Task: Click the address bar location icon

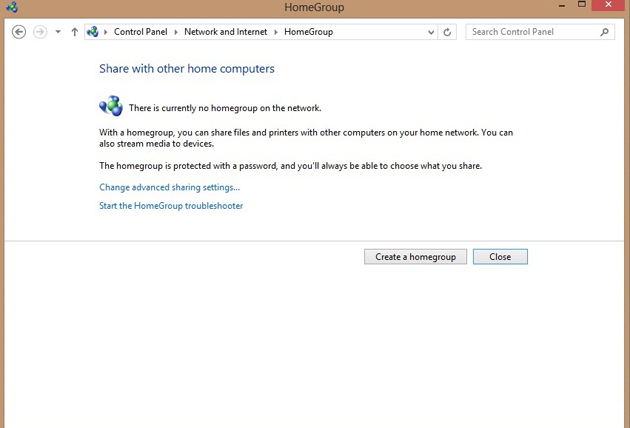Action: tap(93, 32)
